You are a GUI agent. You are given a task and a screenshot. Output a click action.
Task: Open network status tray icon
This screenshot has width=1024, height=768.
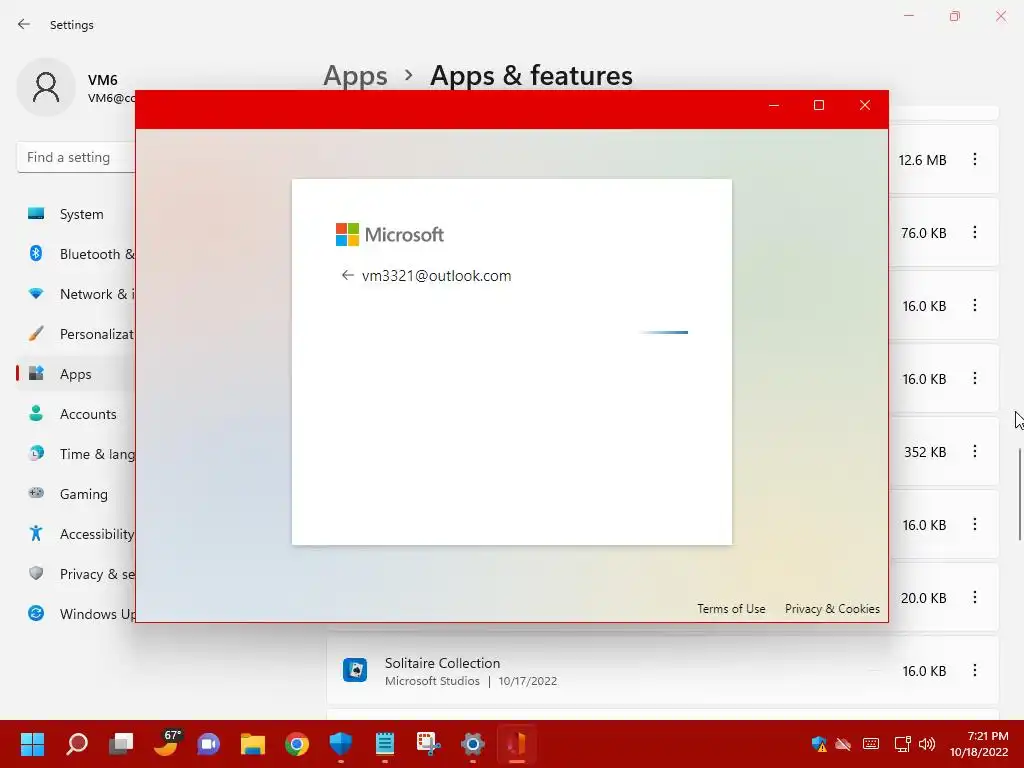902,744
